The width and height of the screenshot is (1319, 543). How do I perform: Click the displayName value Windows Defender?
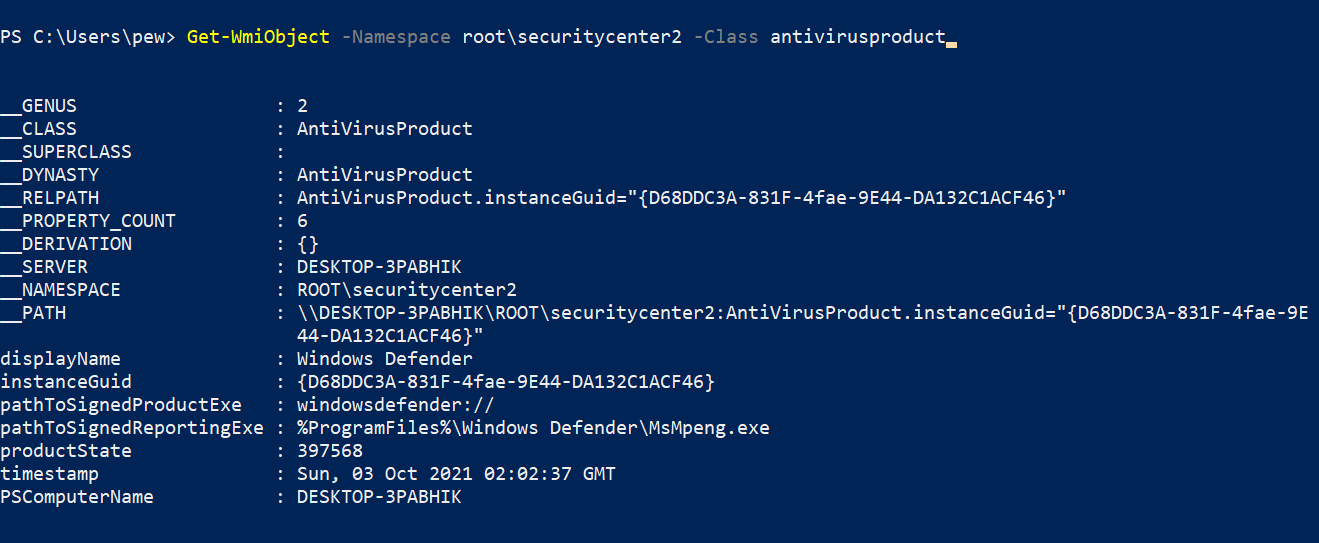pos(385,359)
